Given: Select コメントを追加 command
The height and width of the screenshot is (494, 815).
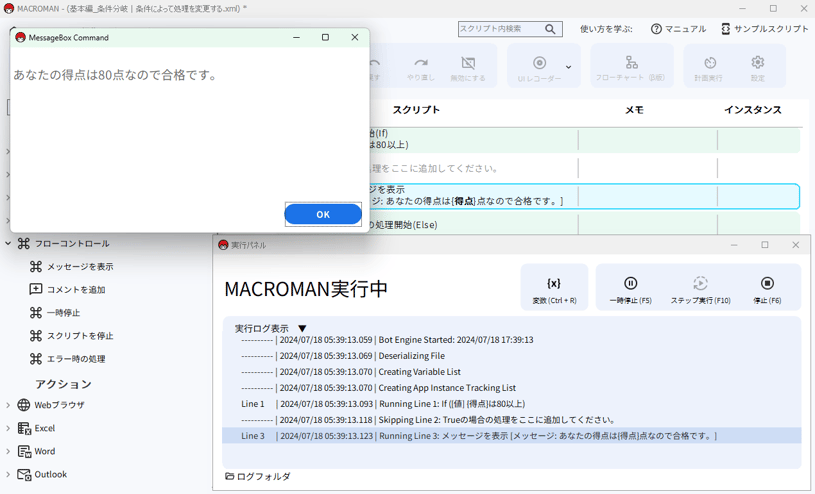Looking at the screenshot, I should point(76,290).
